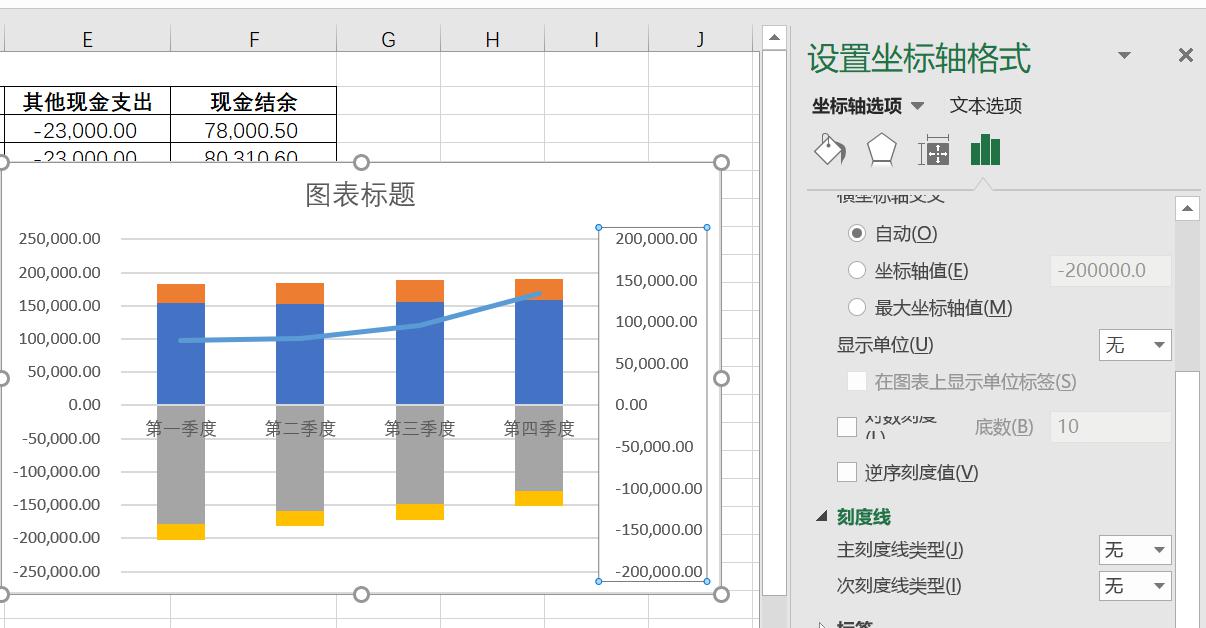Viewport: 1206px width, 628px height.
Task: Click the yellow bar segment for 第三季度
Action: click(420, 512)
